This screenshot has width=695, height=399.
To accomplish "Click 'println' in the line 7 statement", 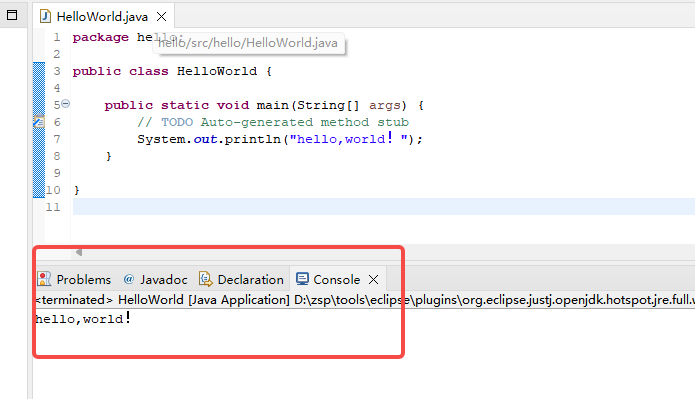I will 253,139.
